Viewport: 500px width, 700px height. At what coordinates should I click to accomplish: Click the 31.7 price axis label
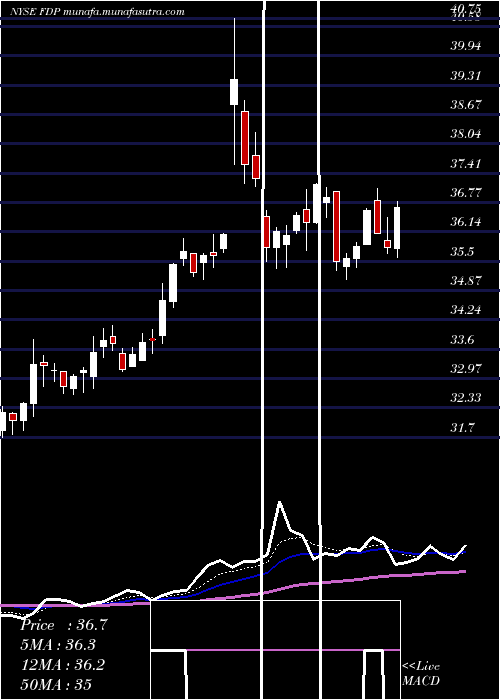[462, 428]
